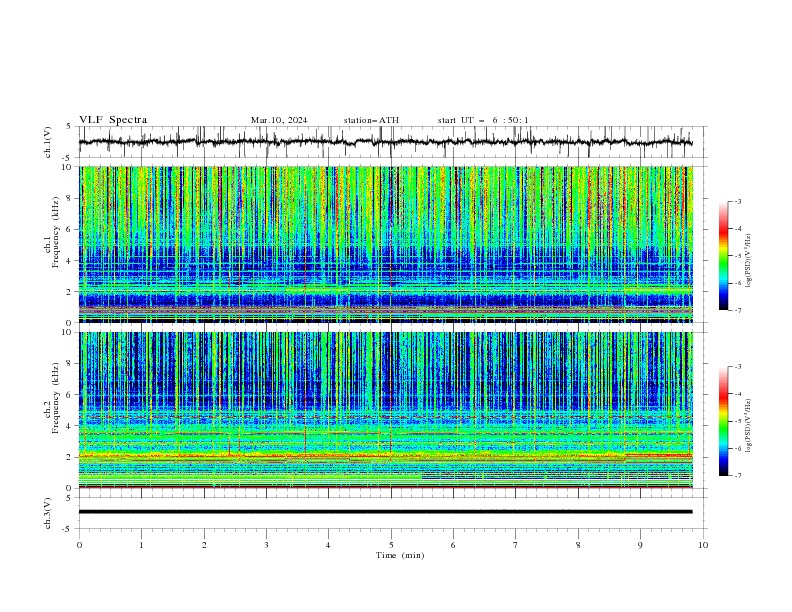
Task: Click the upper 'log(PSD)(V²/Hz)' colorbar label
Action: [x=748, y=261]
